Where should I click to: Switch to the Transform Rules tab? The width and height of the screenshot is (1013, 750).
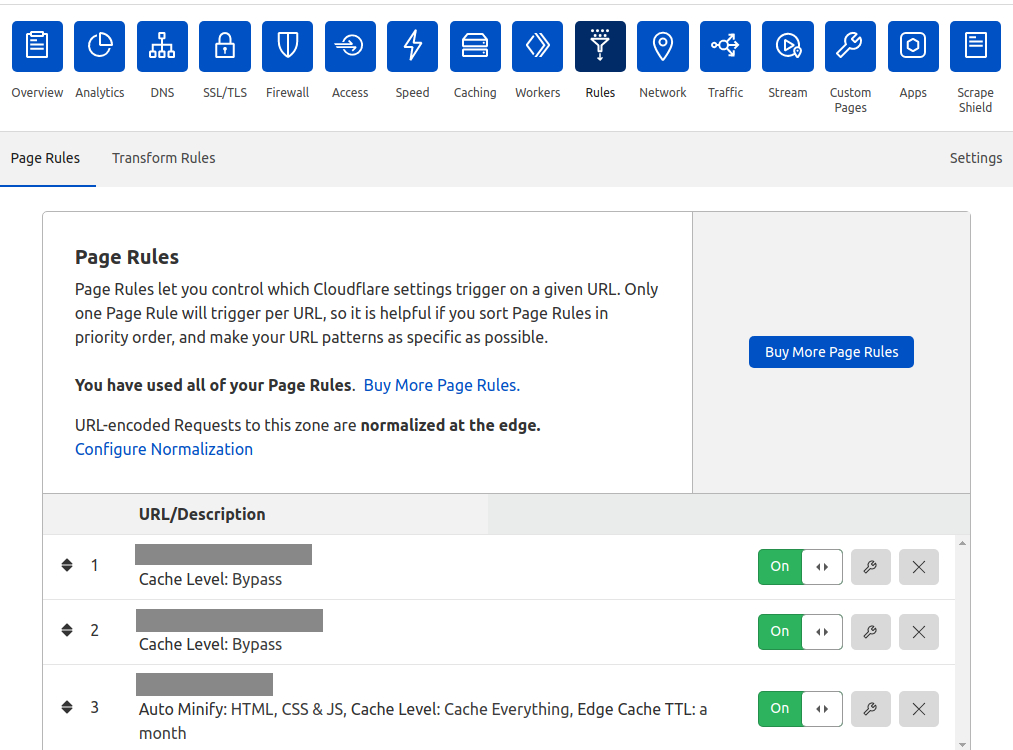point(163,158)
